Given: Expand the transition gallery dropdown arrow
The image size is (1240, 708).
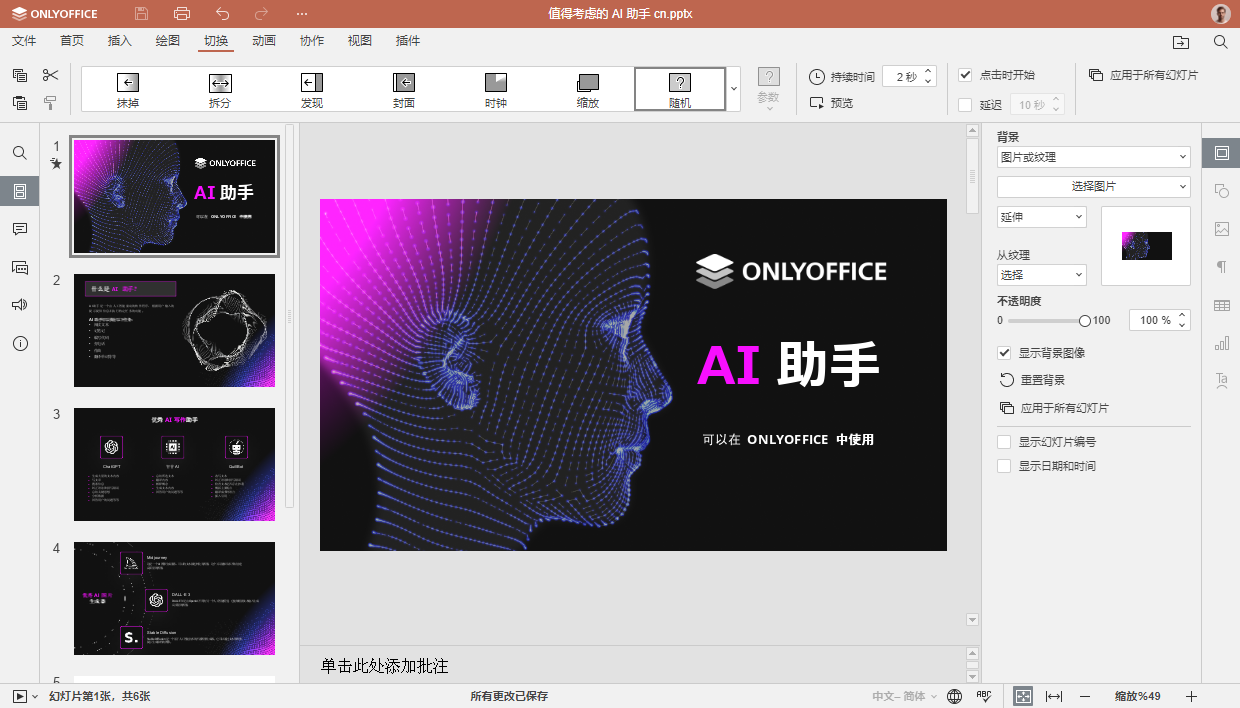Looking at the screenshot, I should [x=734, y=89].
